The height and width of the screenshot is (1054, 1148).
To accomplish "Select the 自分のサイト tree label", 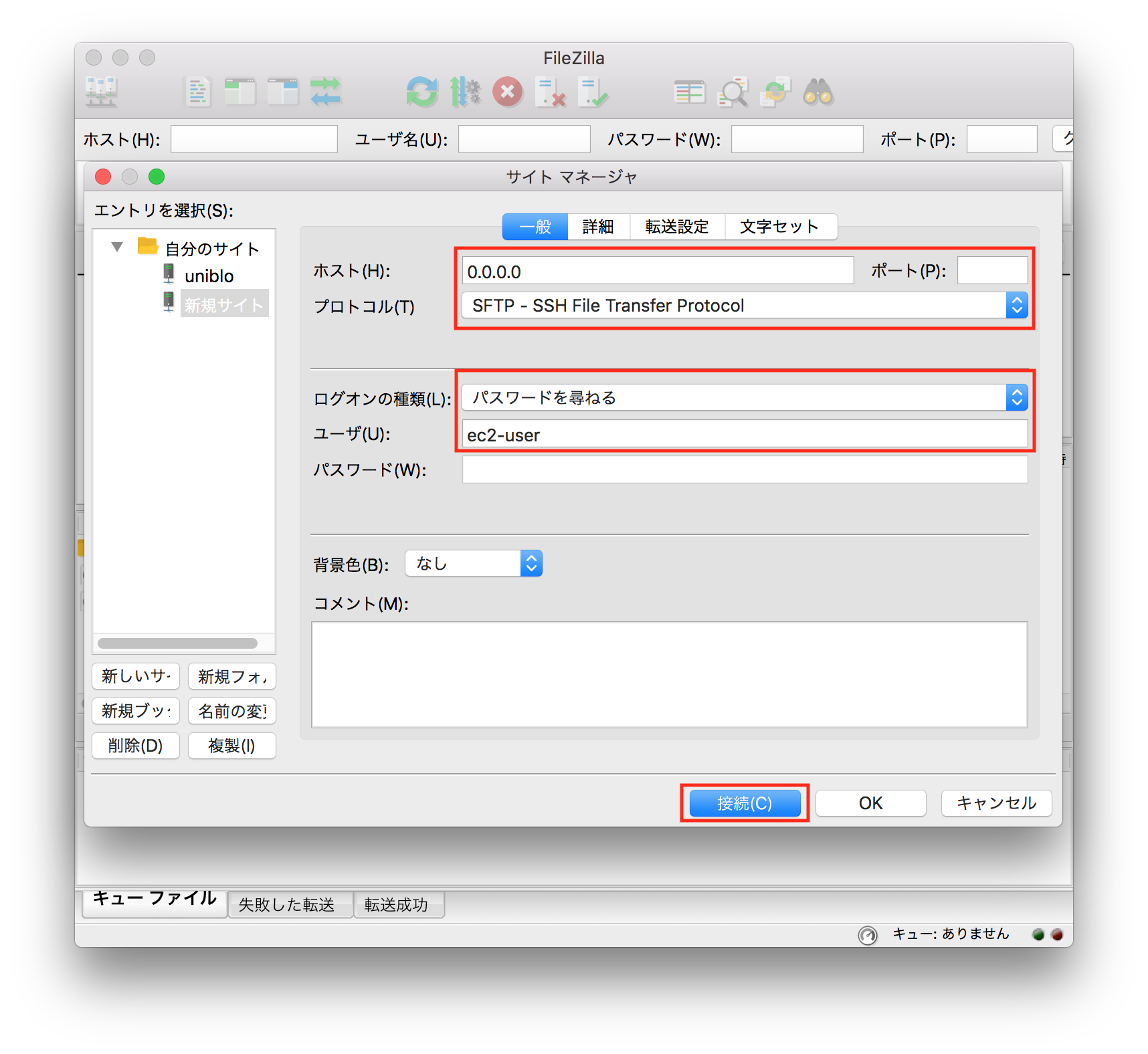I will click(212, 249).
